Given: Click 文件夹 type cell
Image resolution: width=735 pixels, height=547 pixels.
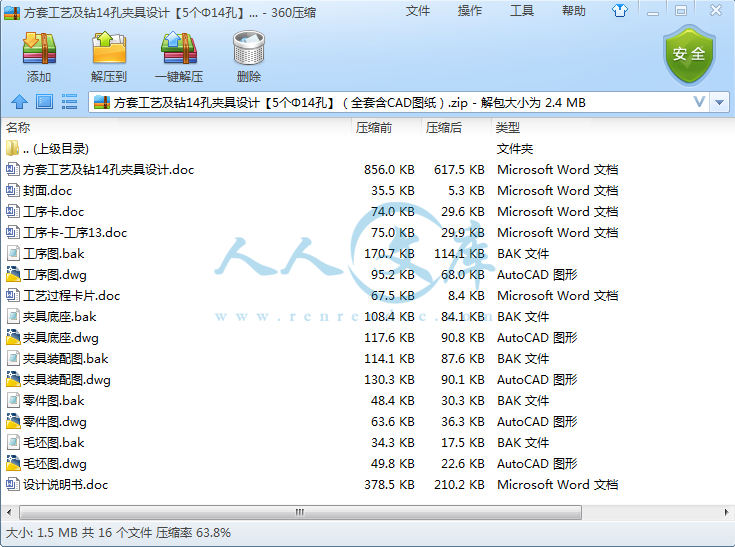Looking at the screenshot, I should (x=515, y=149).
